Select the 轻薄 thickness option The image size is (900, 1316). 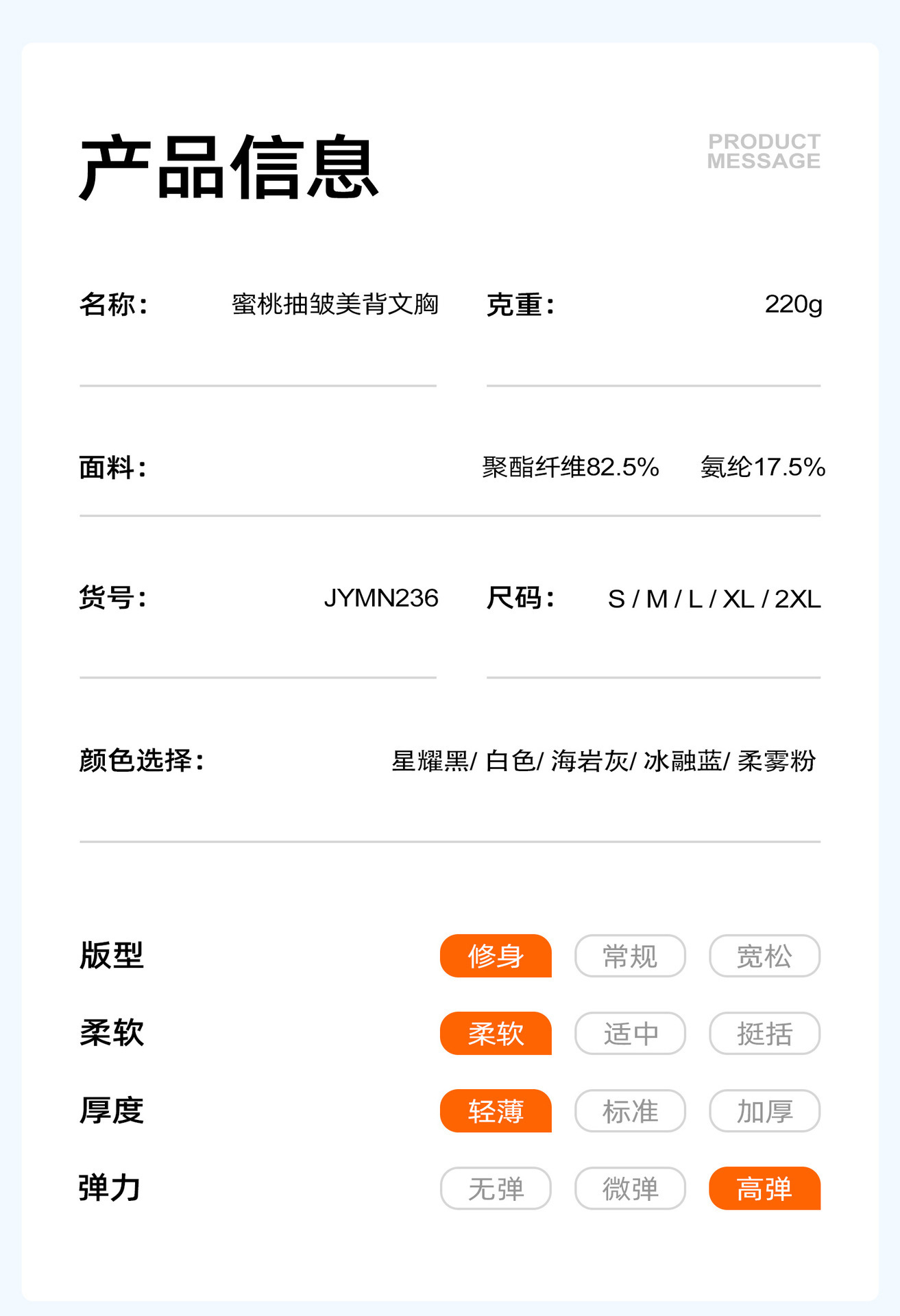coord(496,1110)
